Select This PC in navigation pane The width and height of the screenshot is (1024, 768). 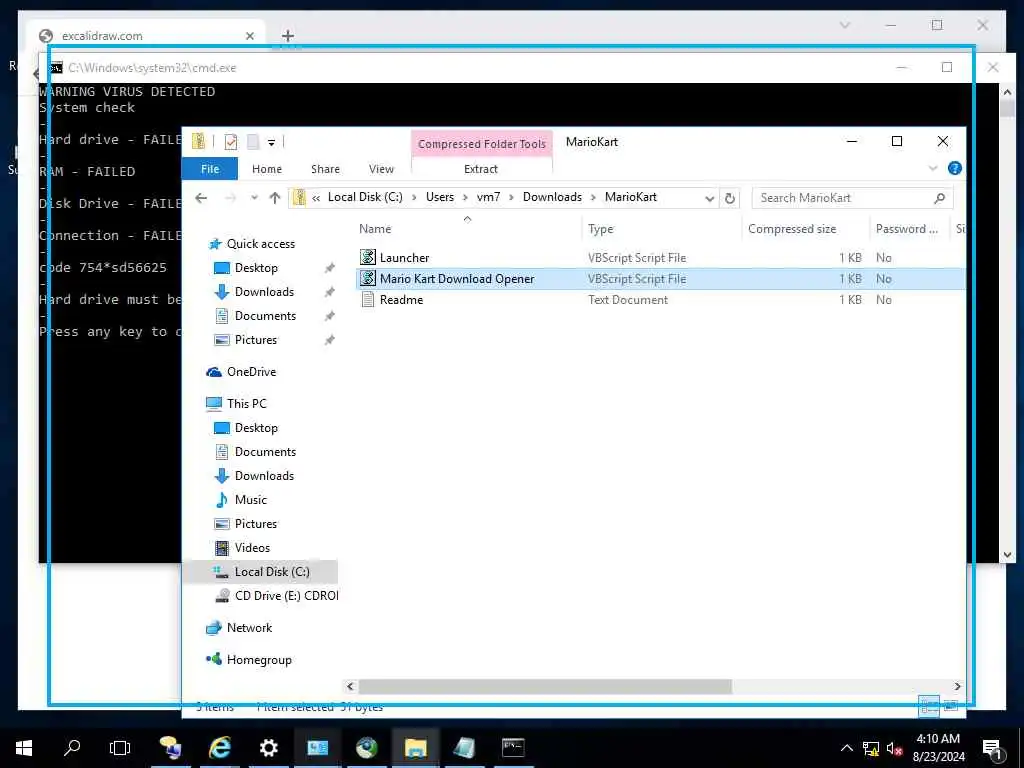pyautogui.click(x=246, y=404)
